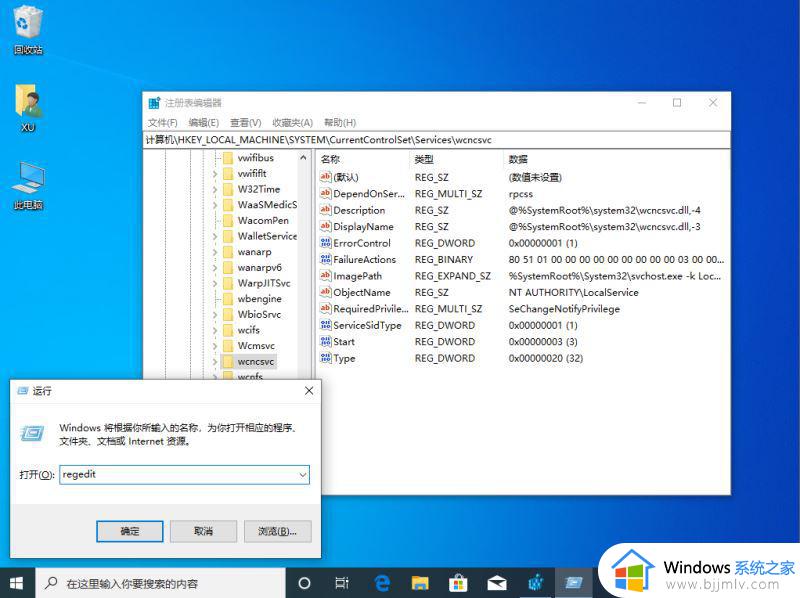Click the string icon of the DisplayName value

(326, 226)
